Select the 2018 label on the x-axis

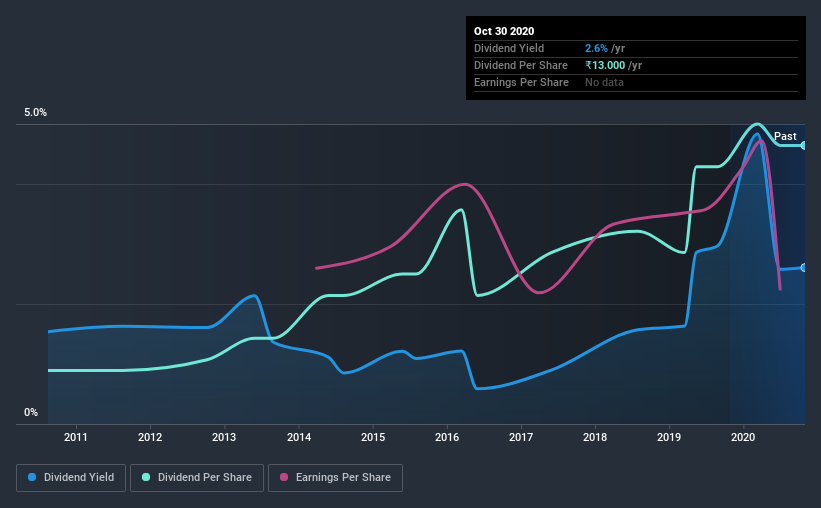coord(595,437)
